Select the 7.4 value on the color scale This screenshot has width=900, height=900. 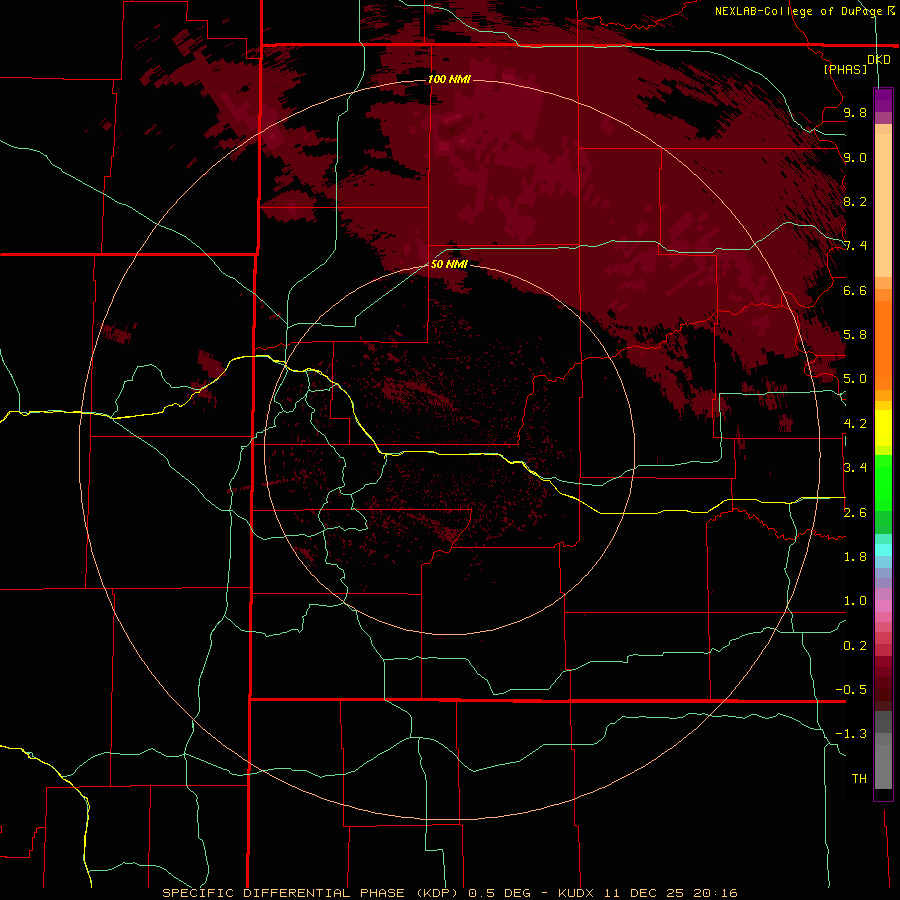(855, 246)
